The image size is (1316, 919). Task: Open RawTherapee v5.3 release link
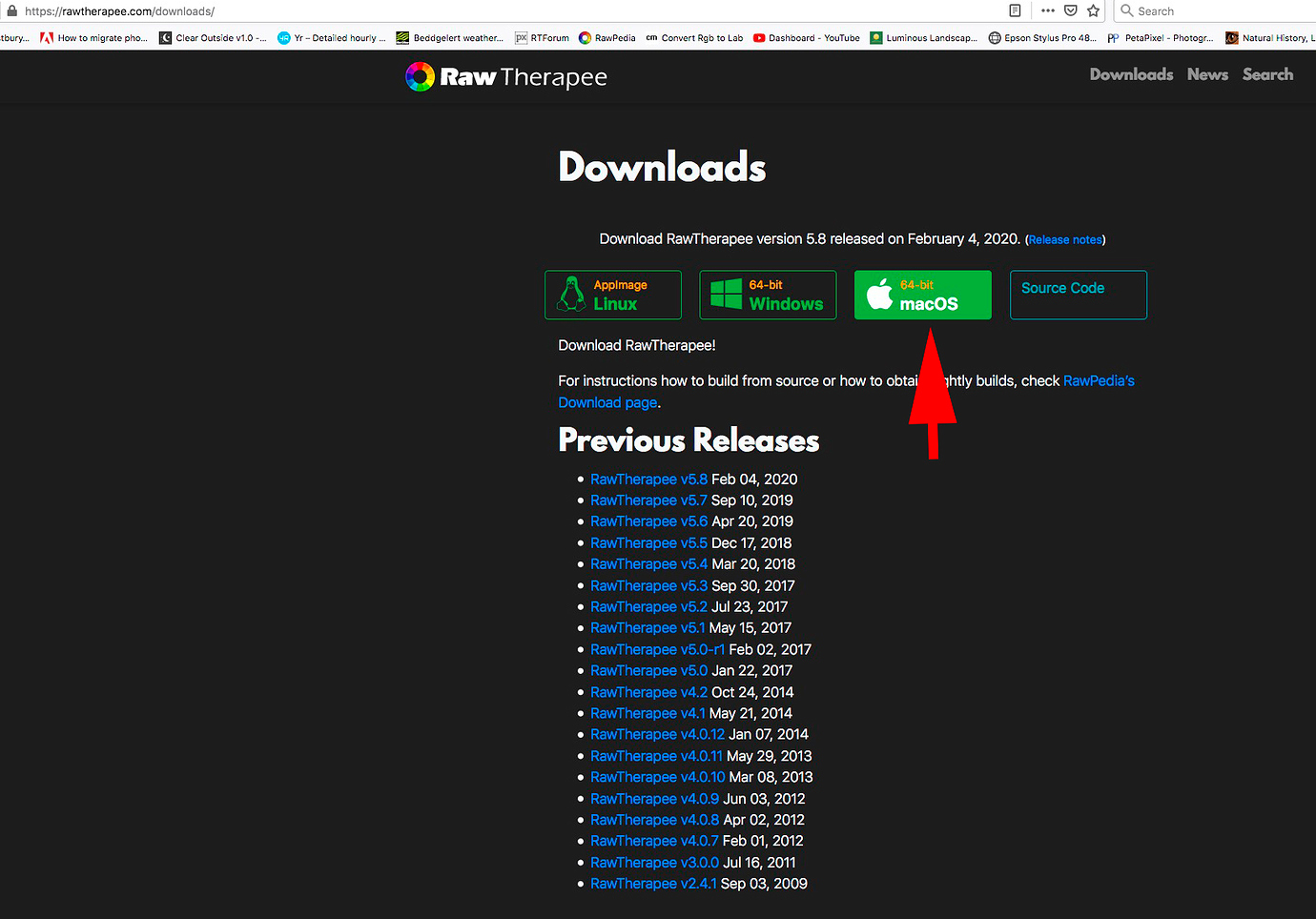click(x=648, y=586)
